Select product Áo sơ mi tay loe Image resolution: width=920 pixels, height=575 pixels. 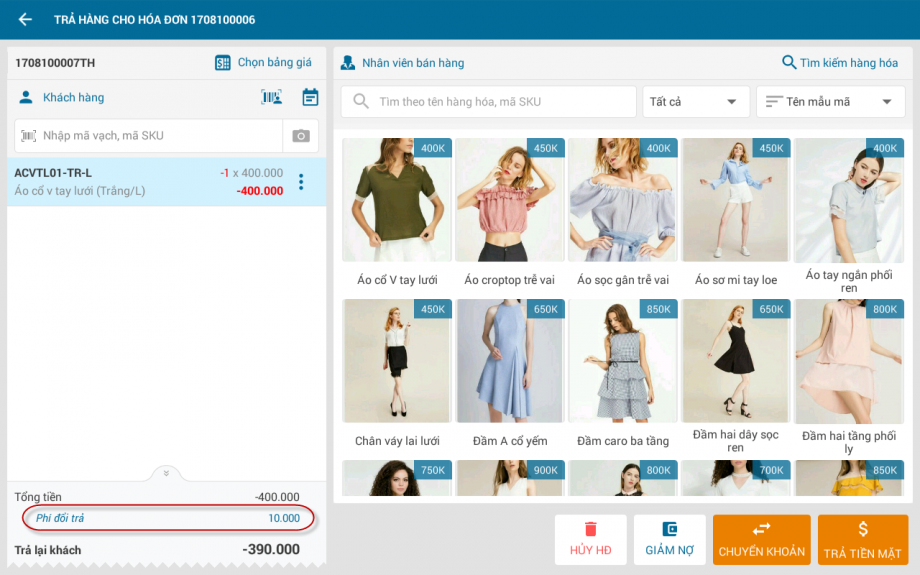click(x=736, y=212)
